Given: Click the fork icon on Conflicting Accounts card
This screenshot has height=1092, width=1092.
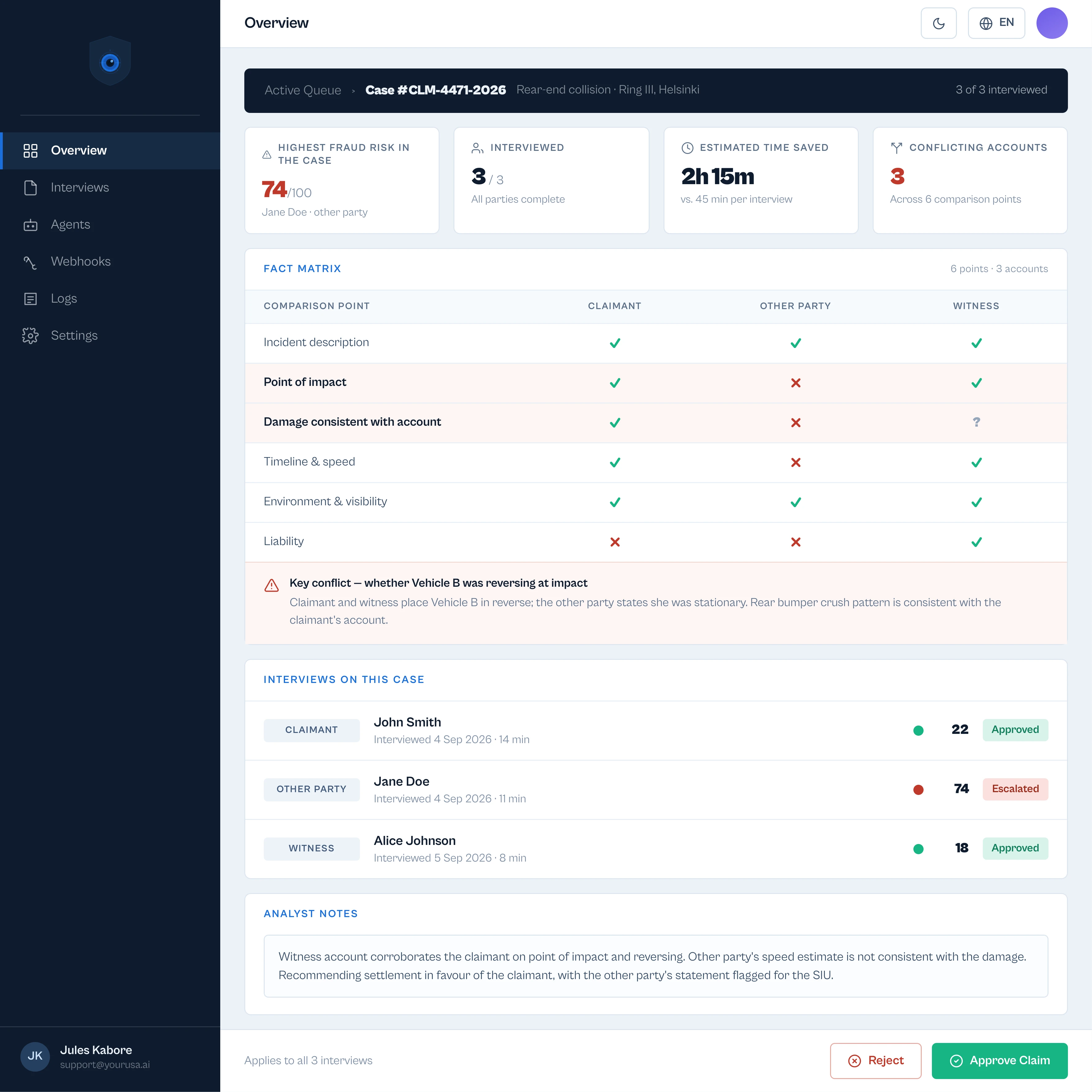Looking at the screenshot, I should pyautogui.click(x=896, y=148).
